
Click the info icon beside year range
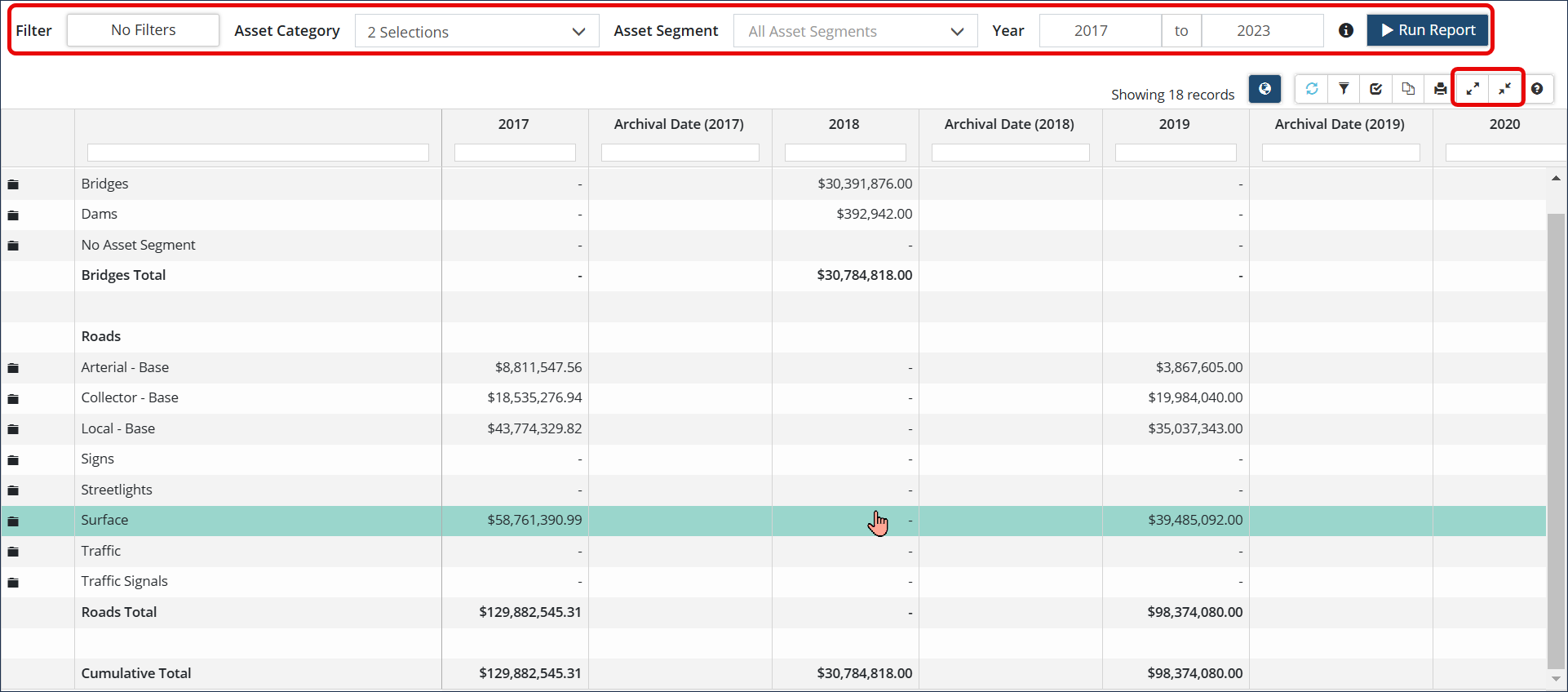(x=1346, y=30)
